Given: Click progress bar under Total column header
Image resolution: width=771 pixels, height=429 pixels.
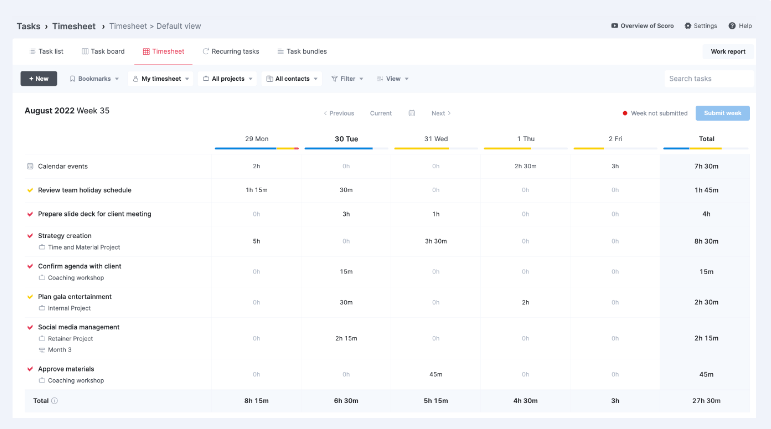Looking at the screenshot, I should (x=706, y=148).
